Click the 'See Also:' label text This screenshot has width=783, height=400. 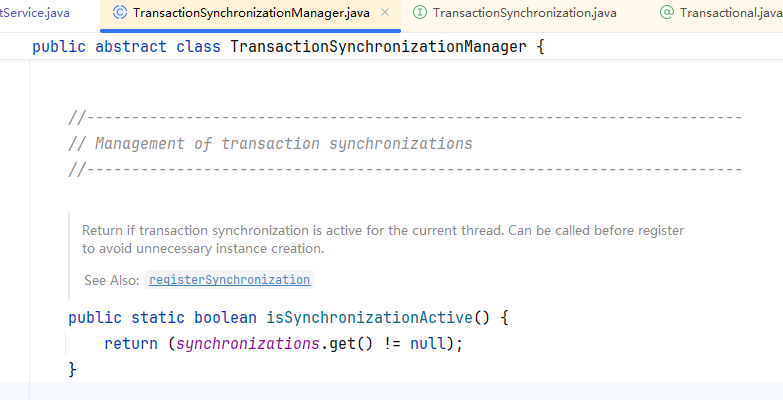111,280
